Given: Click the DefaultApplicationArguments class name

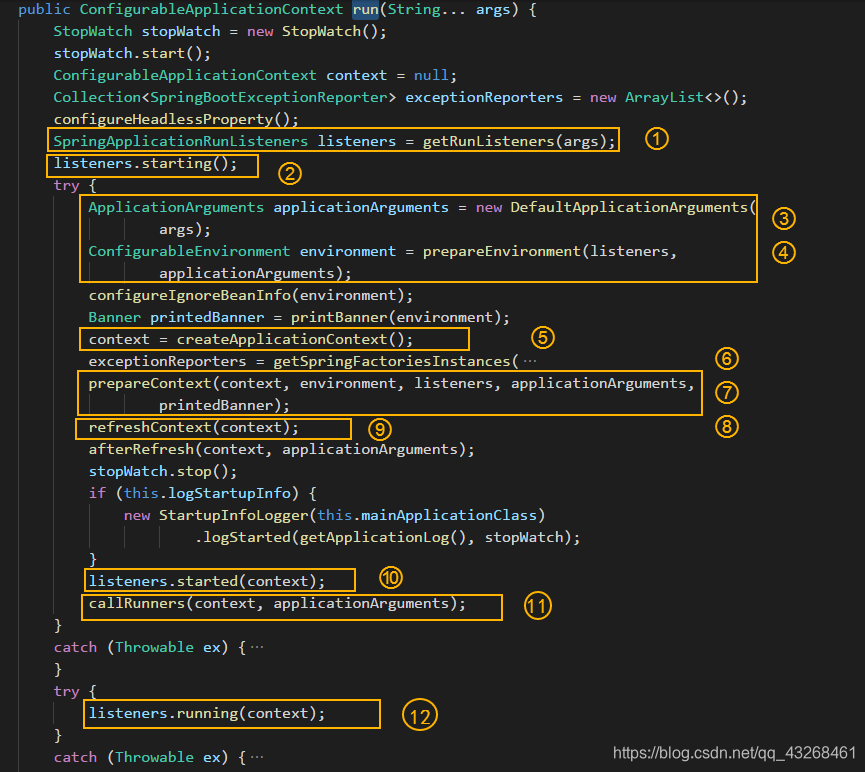Looking at the screenshot, I should (628, 207).
